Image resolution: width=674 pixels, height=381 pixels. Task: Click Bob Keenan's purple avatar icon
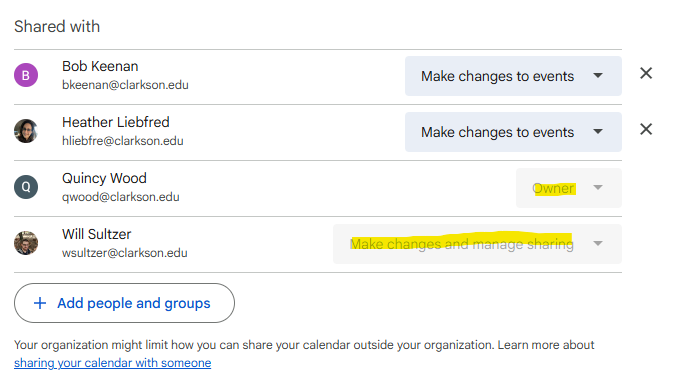(x=26, y=75)
